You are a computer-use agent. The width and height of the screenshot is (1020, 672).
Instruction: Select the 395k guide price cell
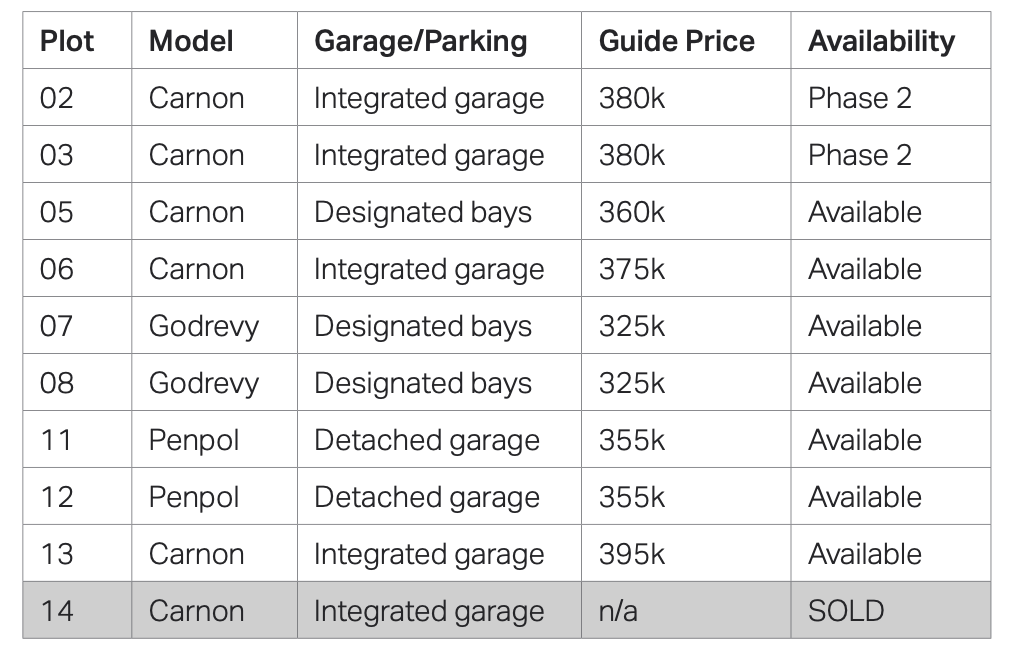click(x=632, y=554)
